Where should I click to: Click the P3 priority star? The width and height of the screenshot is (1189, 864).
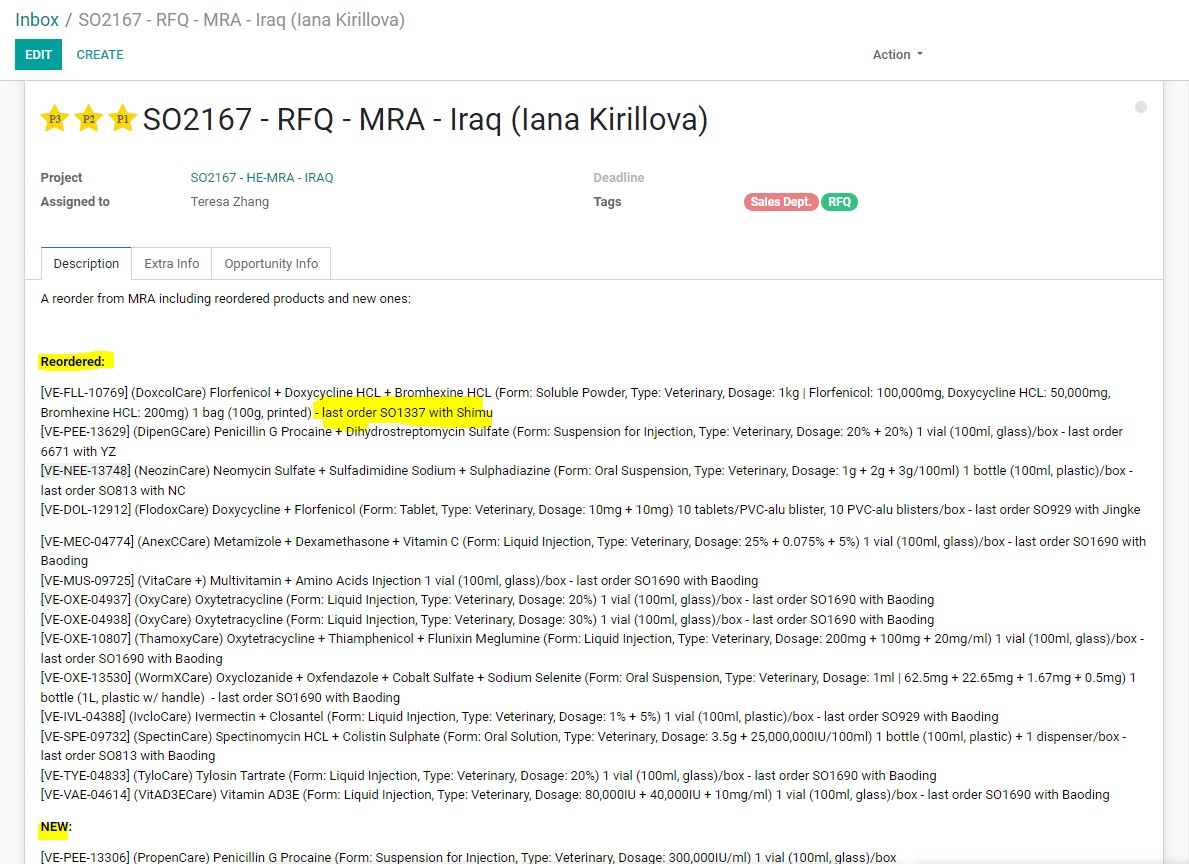click(x=55, y=119)
